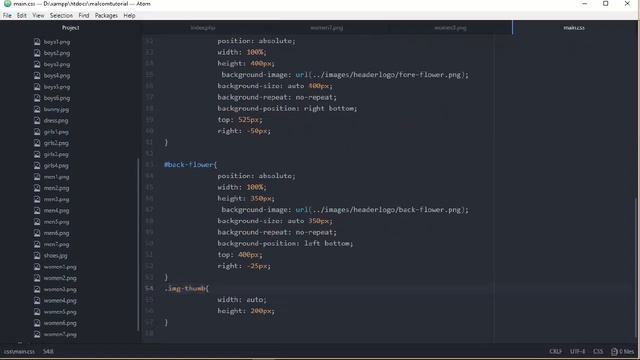This screenshot has width=640, height=360.
Task: Open women2.png from the tree view
Action: (60, 278)
